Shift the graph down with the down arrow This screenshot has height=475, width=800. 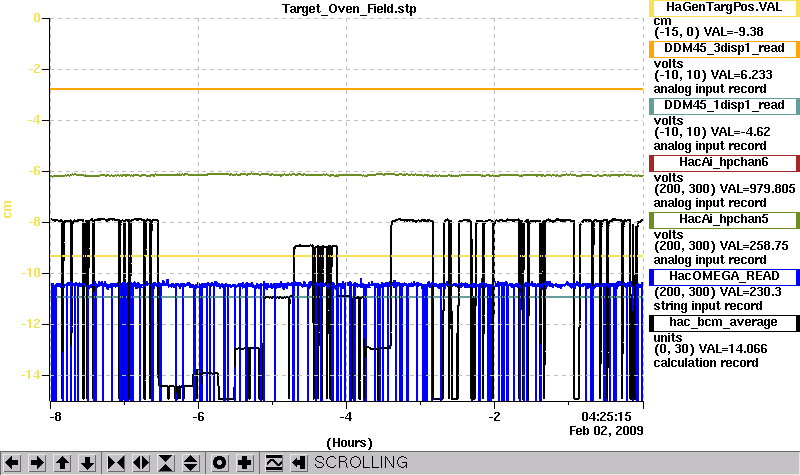click(x=87, y=463)
